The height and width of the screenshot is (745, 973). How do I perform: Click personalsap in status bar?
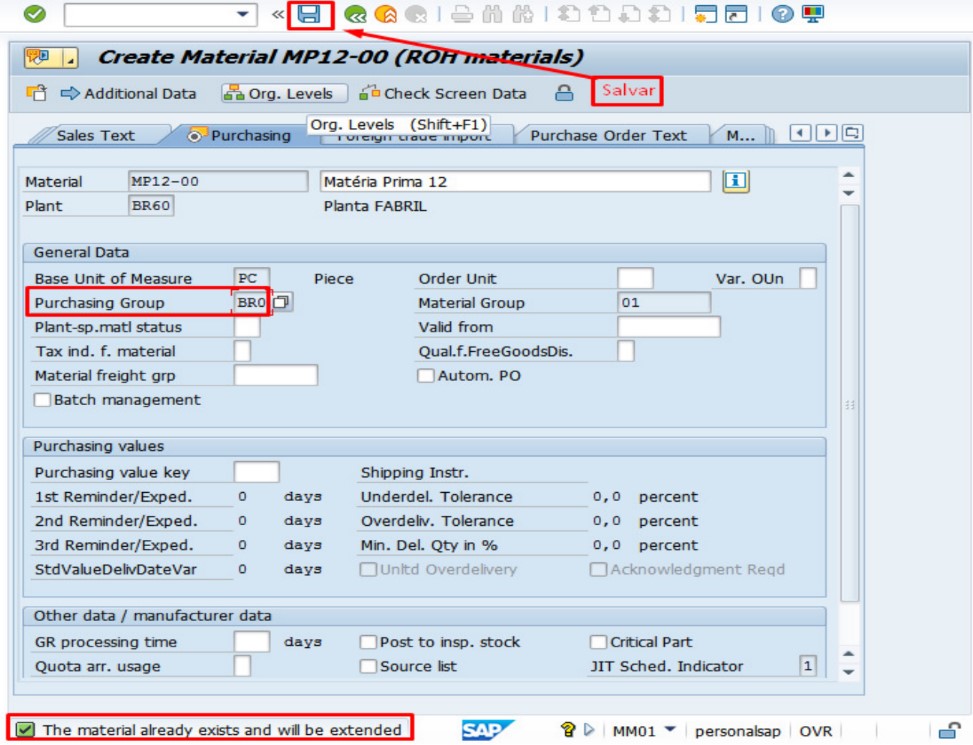click(x=737, y=731)
